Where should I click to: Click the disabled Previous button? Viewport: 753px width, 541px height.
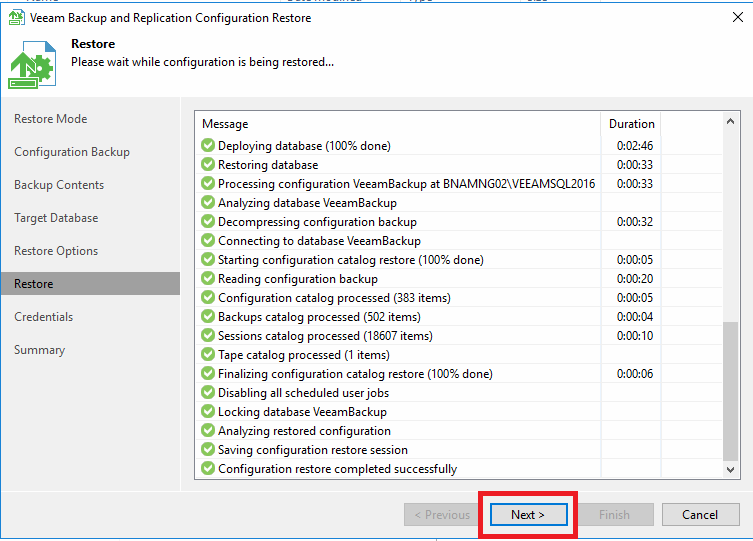pos(441,515)
